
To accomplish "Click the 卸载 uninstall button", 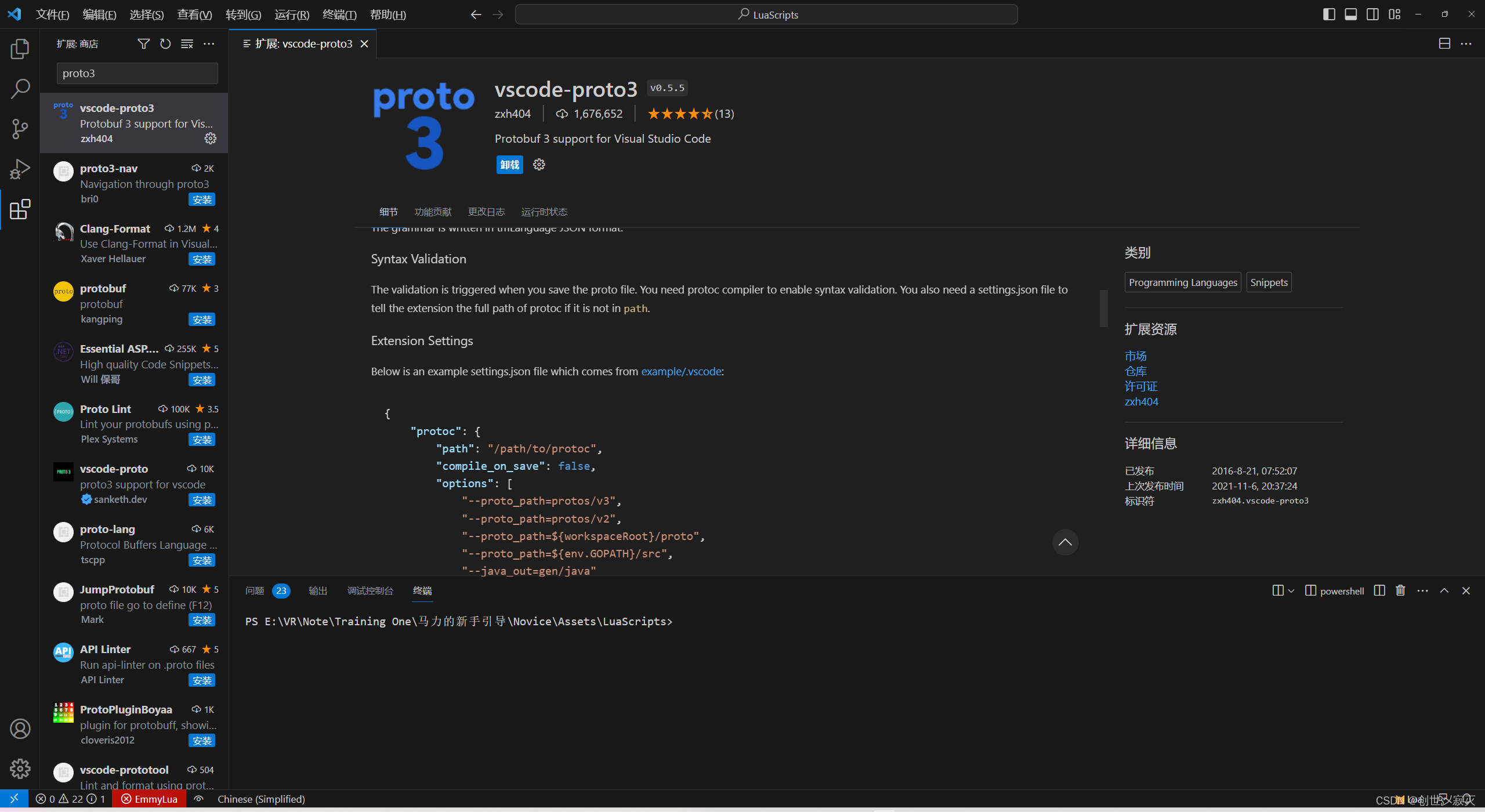I will [x=509, y=165].
